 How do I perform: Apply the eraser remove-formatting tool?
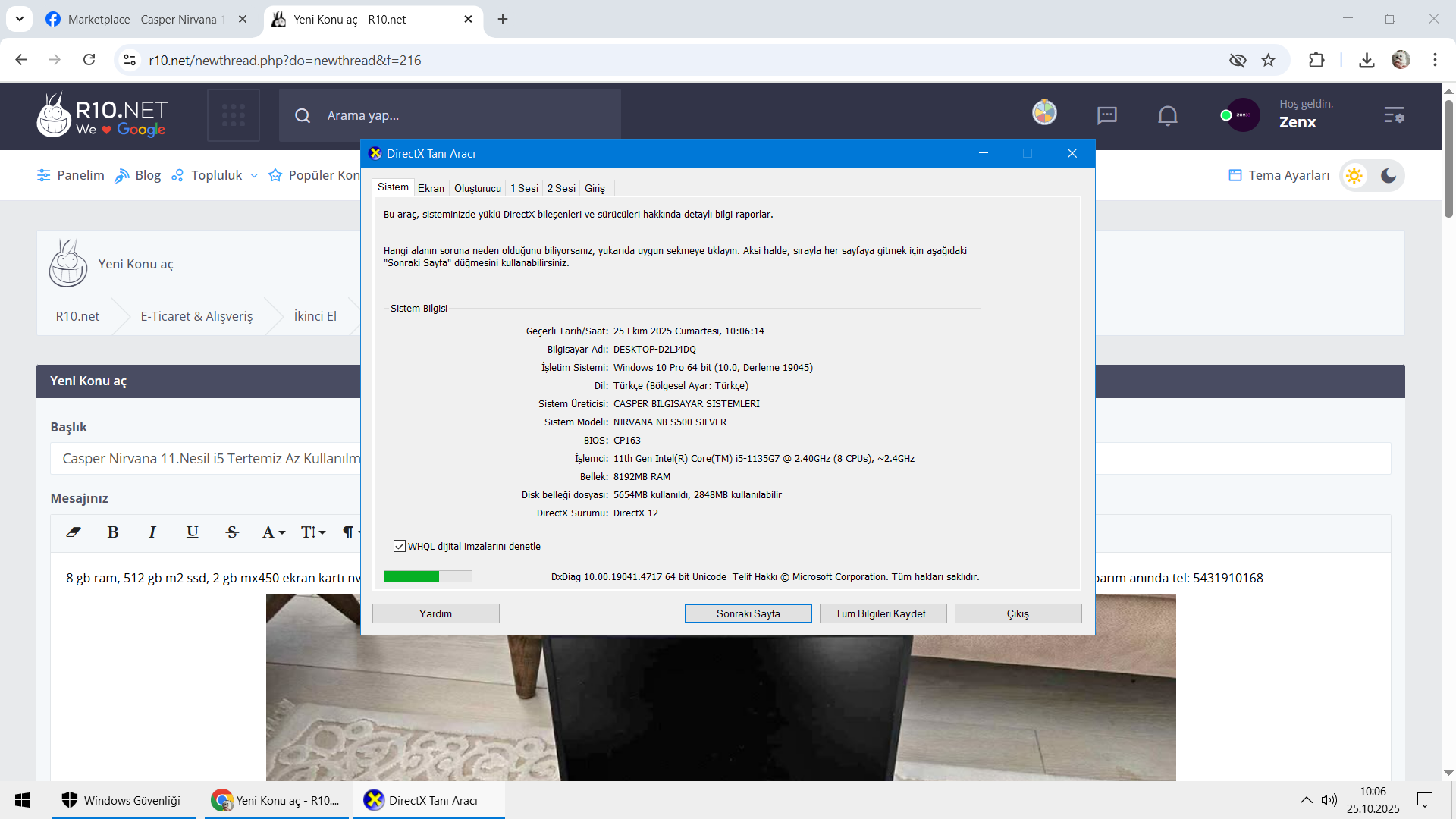74,532
